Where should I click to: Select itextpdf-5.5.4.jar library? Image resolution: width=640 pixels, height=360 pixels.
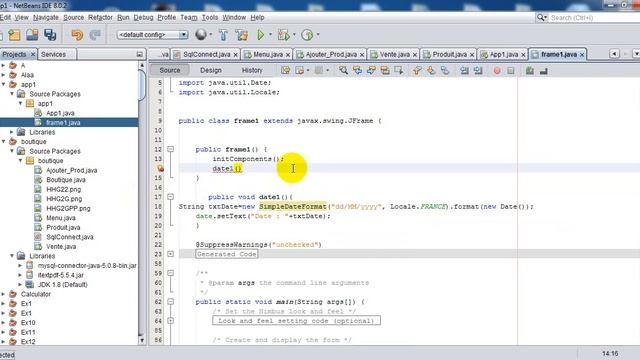click(x=61, y=275)
